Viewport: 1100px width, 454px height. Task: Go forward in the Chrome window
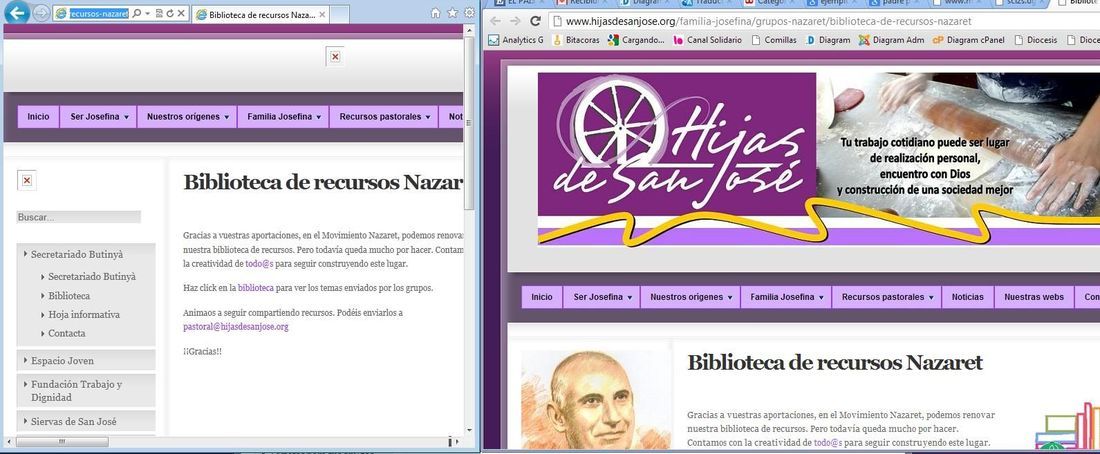[516, 21]
